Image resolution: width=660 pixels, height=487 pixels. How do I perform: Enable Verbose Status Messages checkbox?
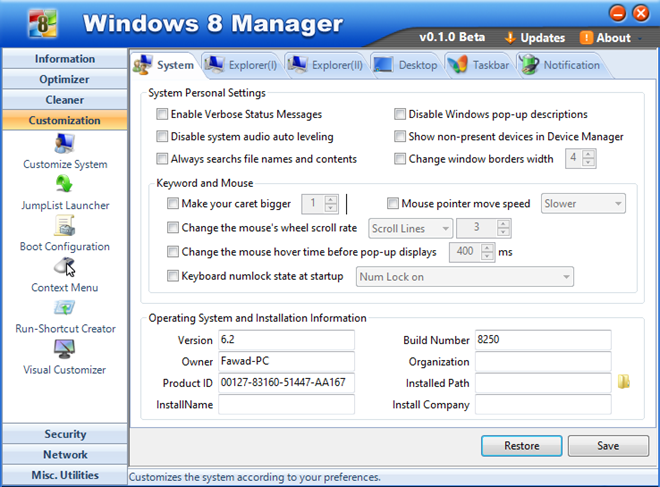[x=162, y=114]
